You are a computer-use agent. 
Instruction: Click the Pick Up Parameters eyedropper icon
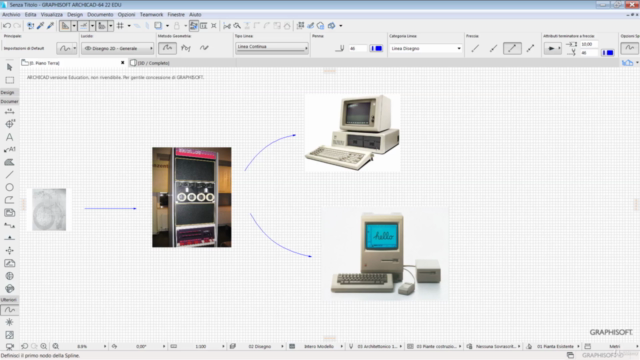click(41, 26)
